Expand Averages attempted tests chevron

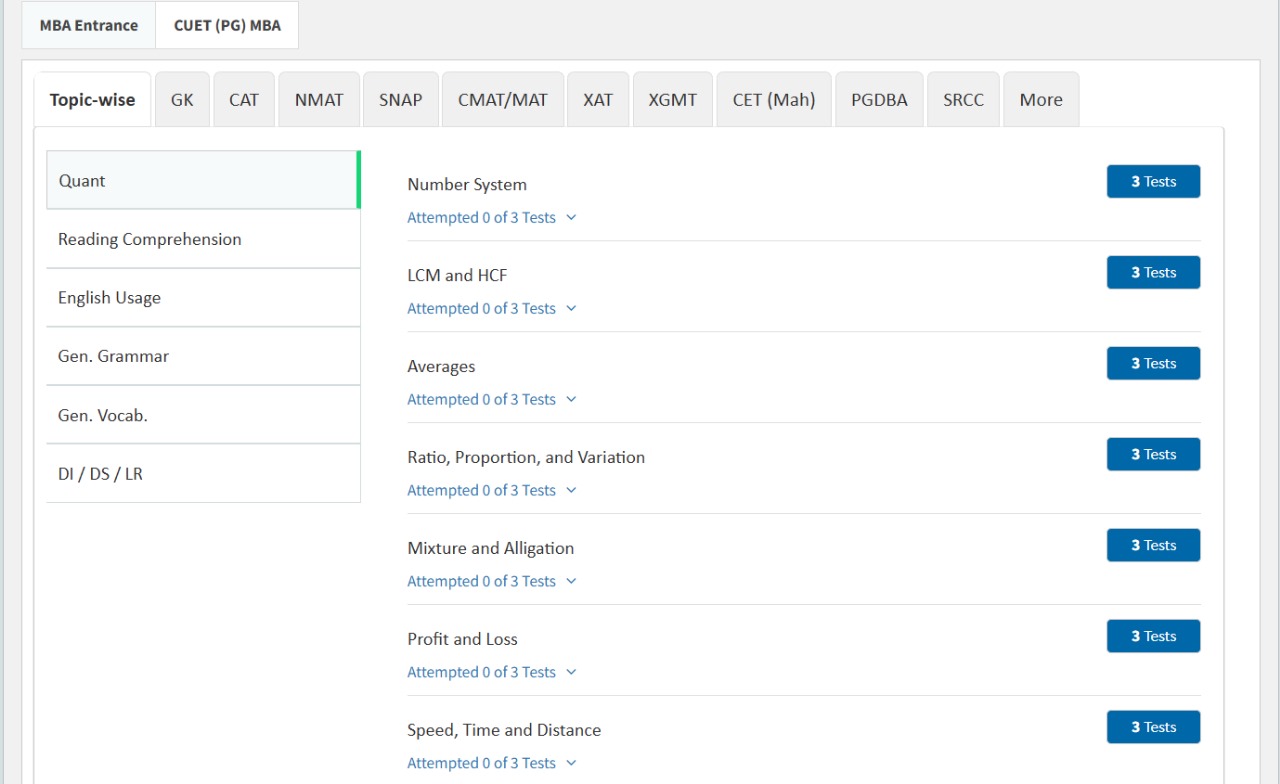571,400
